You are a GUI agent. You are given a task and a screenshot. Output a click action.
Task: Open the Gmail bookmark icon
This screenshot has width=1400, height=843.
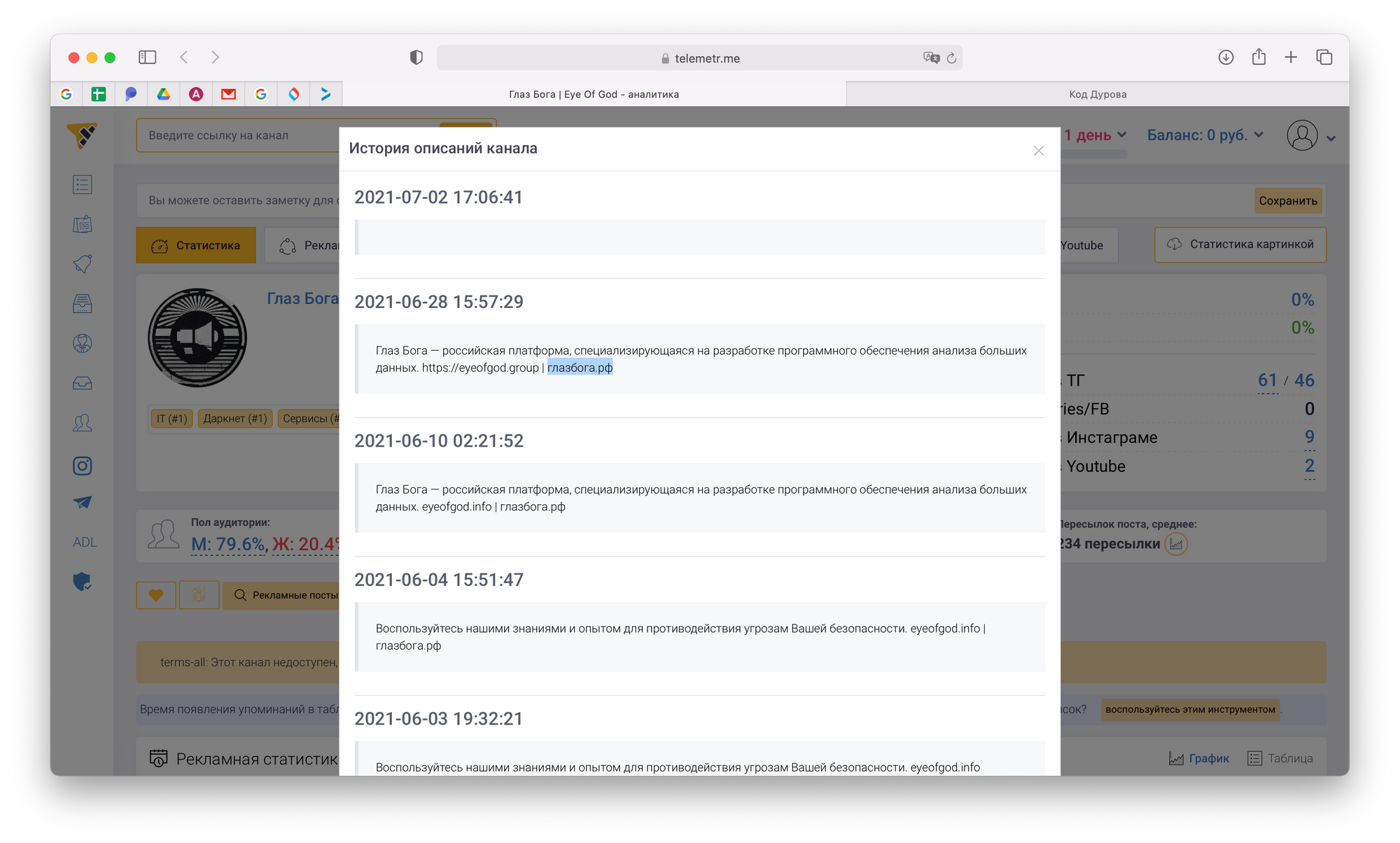click(228, 94)
